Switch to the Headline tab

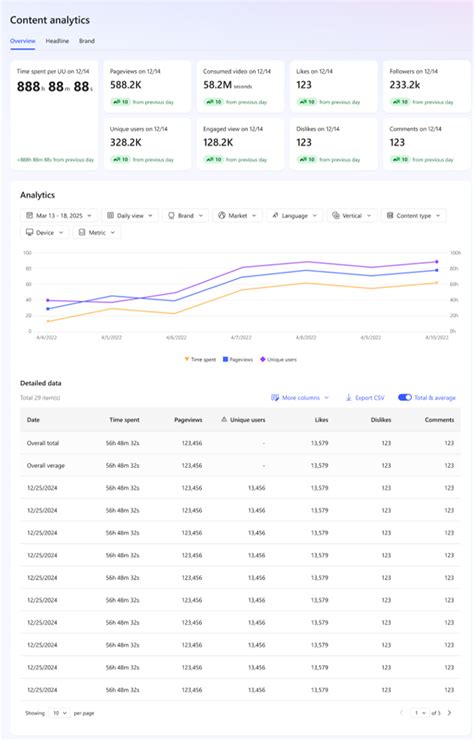pos(57,41)
